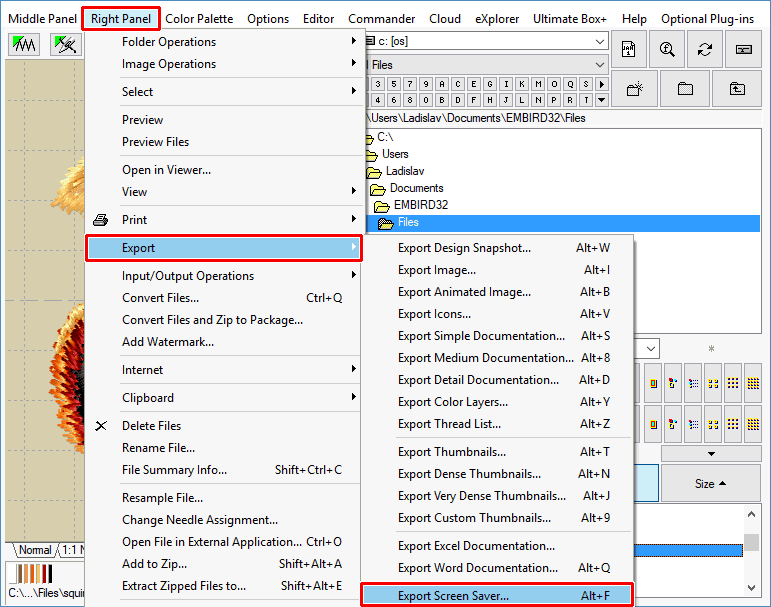
Task: Click the stitch zigzag display icon
Action: pos(24,45)
